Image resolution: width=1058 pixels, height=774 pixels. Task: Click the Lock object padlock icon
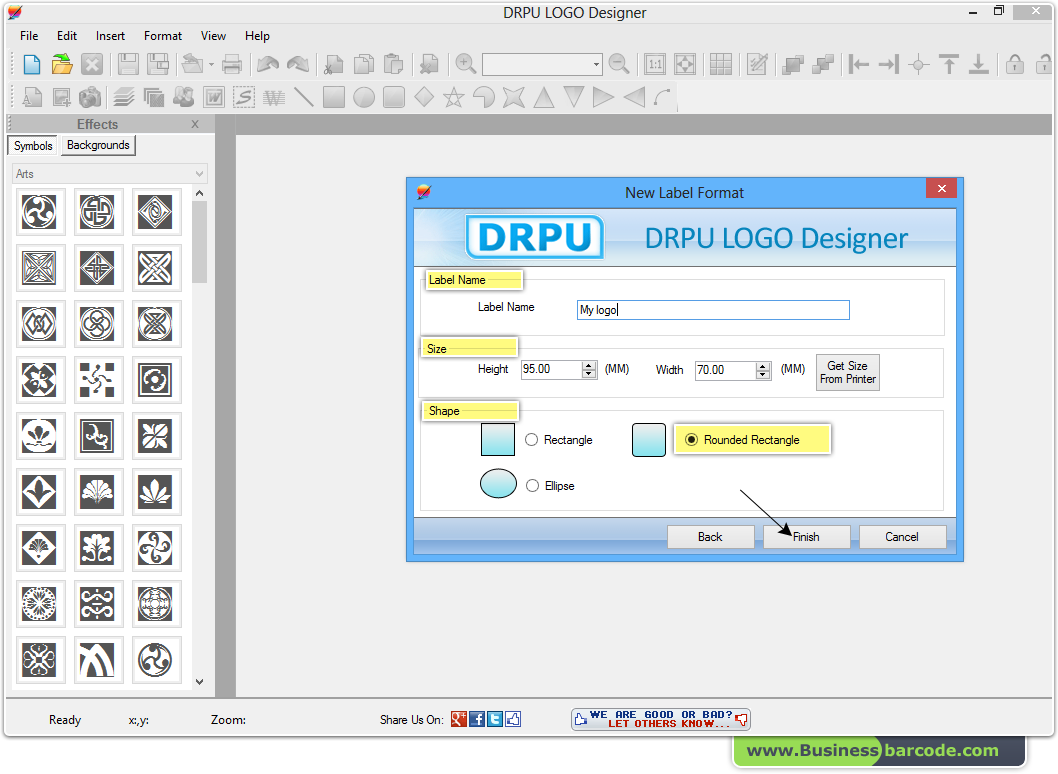tap(1014, 65)
